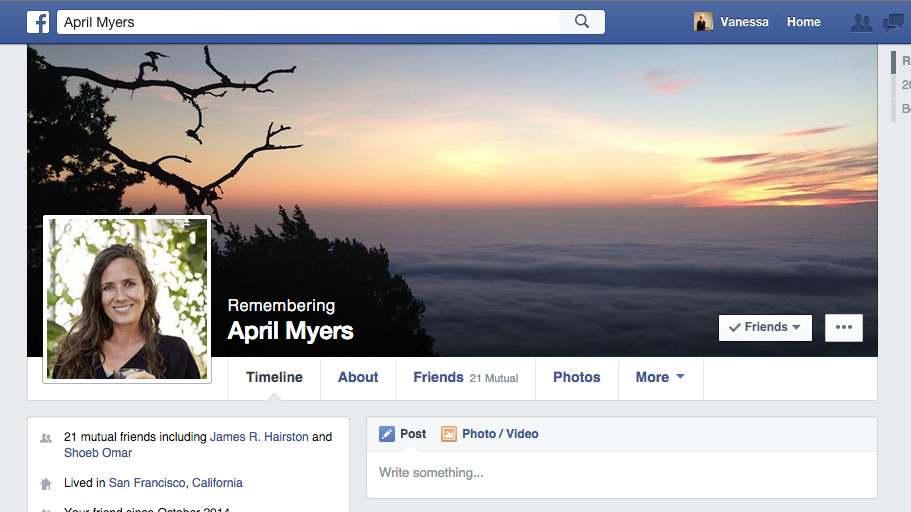Switch to the About tab
The height and width of the screenshot is (512, 911).
(358, 377)
